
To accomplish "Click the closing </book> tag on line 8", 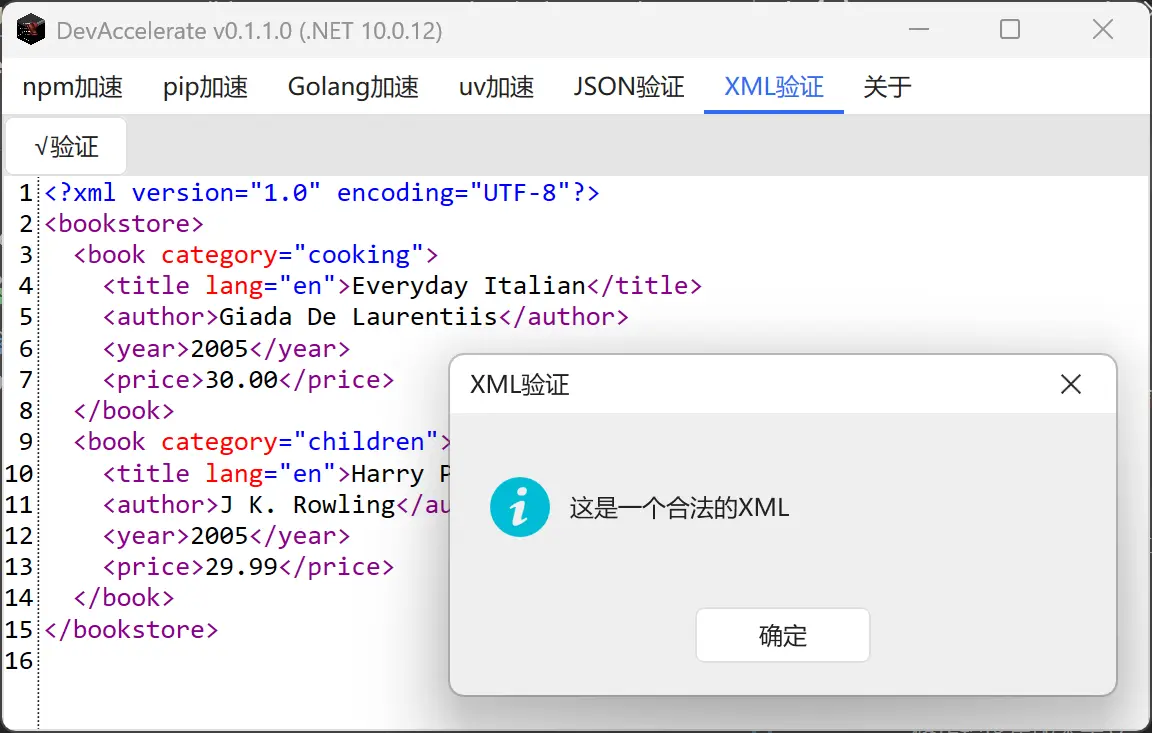I will (123, 411).
